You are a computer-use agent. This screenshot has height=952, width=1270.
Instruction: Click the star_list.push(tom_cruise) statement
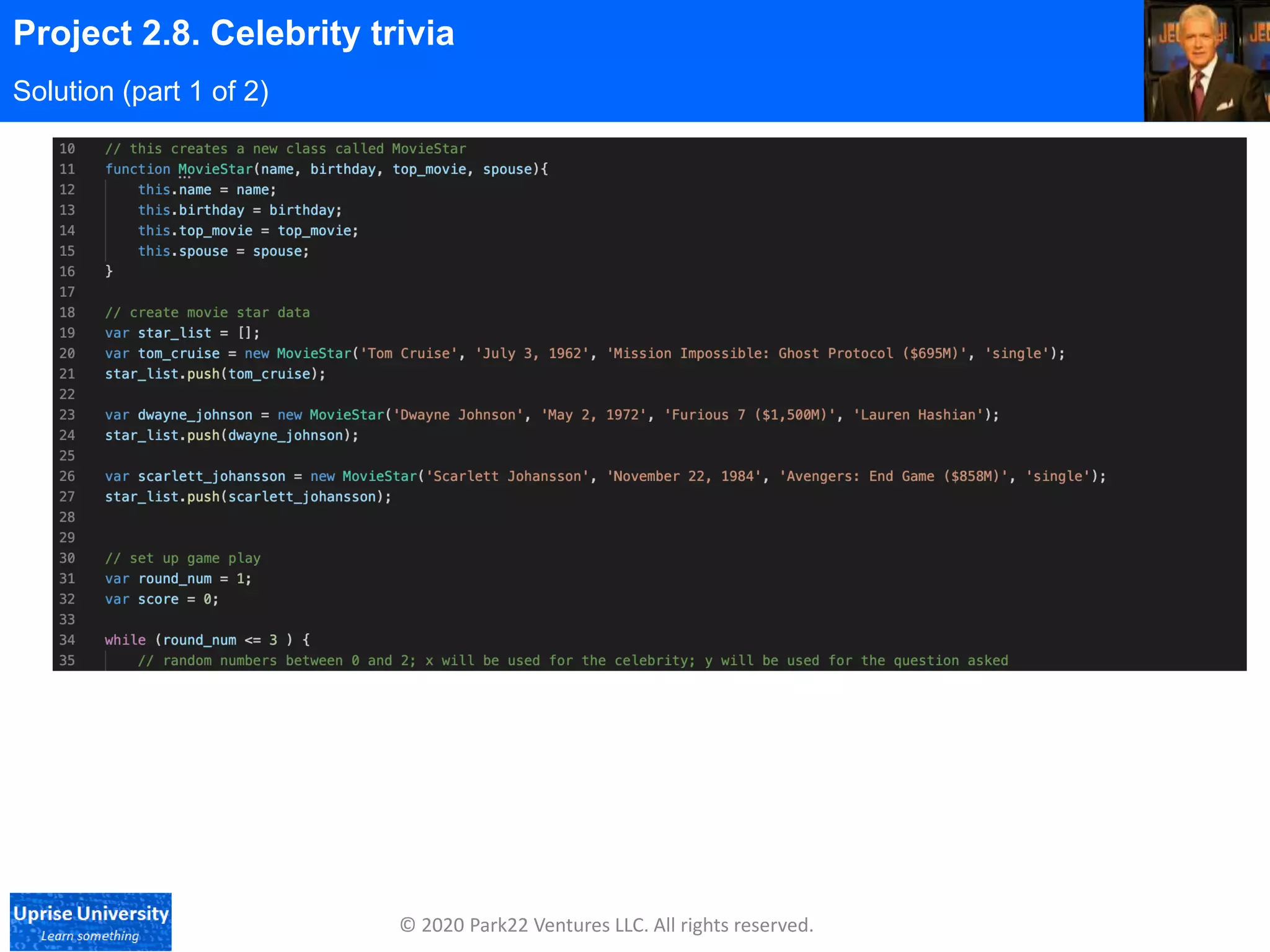[x=215, y=374]
